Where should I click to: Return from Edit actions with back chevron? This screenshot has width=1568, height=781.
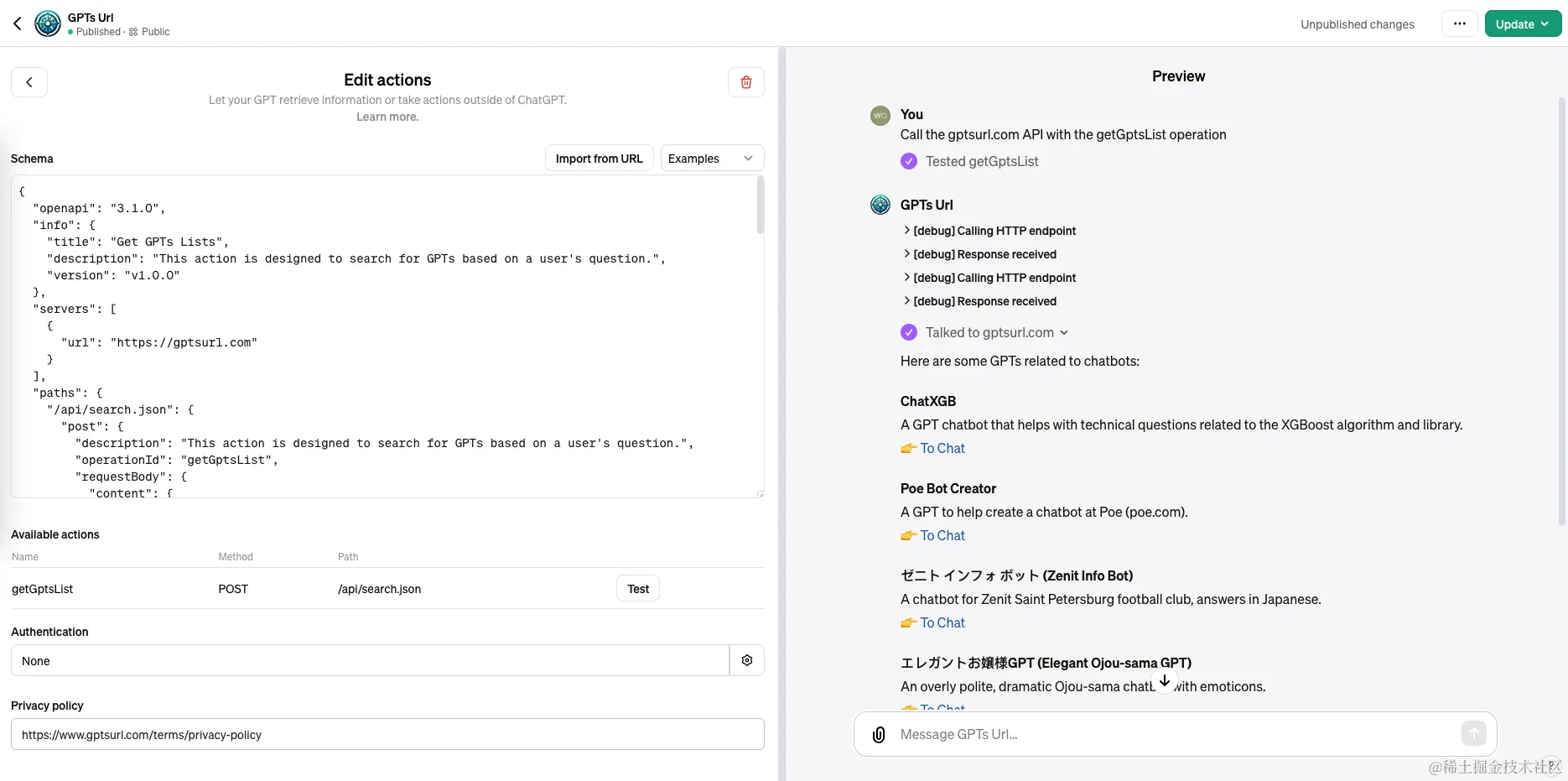pos(29,82)
